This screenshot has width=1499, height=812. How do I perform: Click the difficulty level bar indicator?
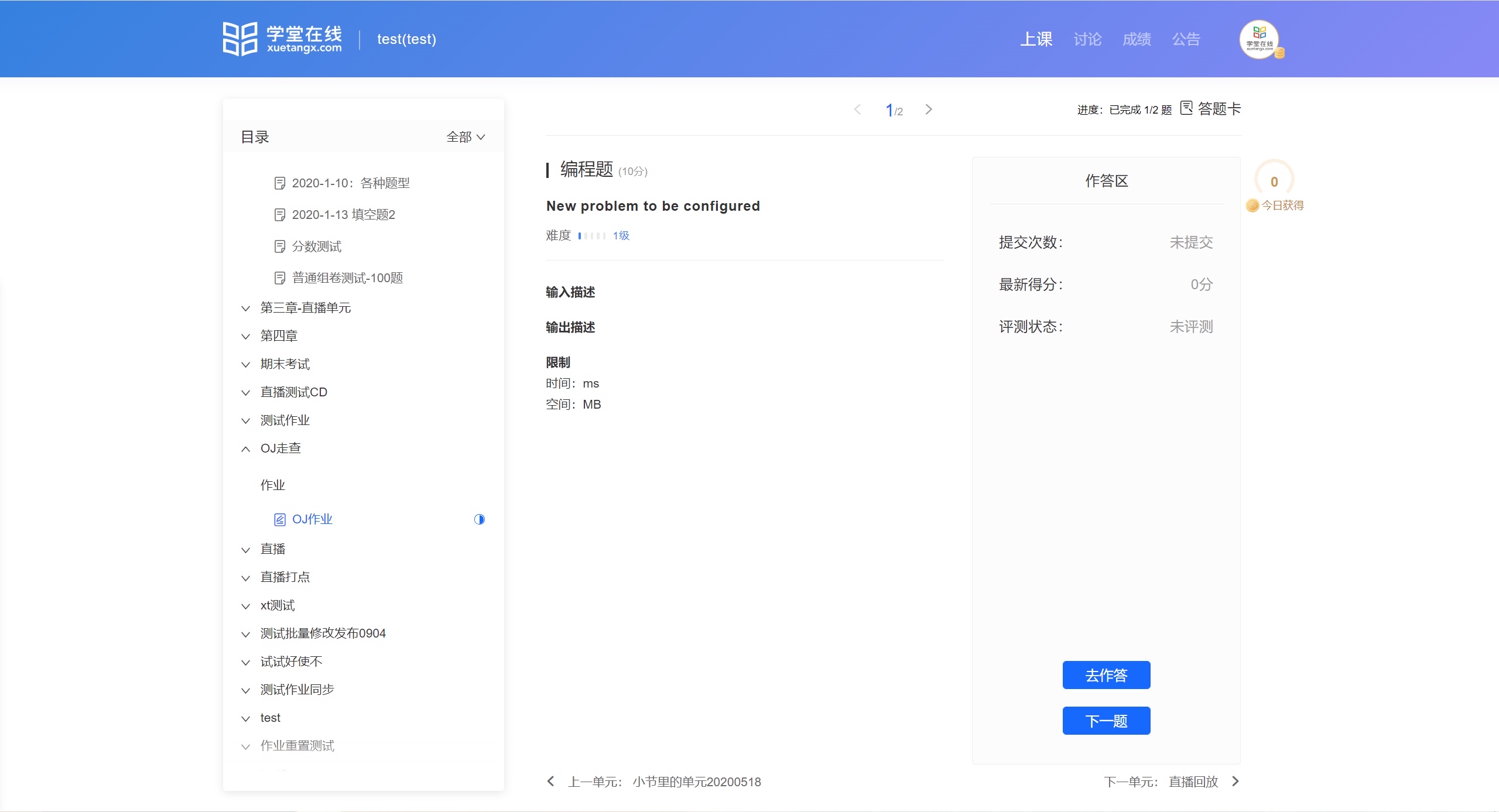(x=591, y=236)
